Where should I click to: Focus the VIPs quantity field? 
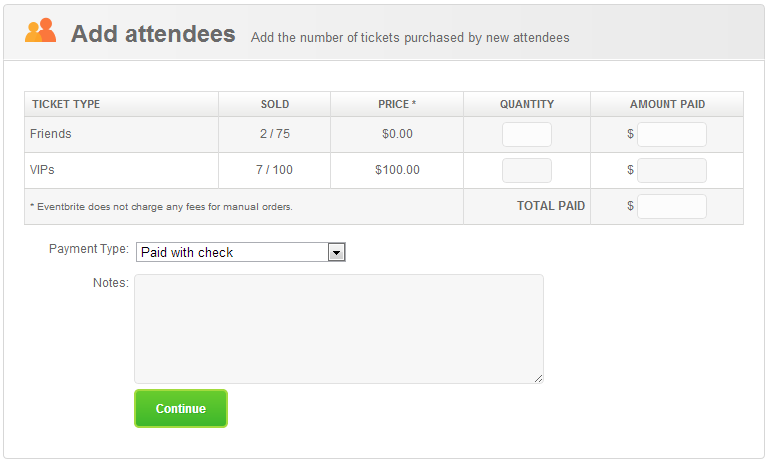tap(527, 170)
